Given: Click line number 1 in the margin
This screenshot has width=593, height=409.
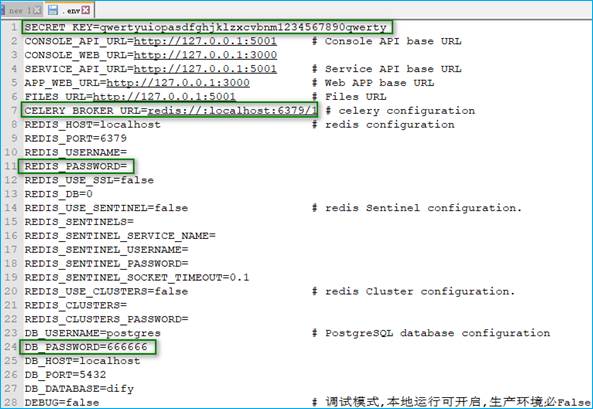Looking at the screenshot, I should 14,27.
